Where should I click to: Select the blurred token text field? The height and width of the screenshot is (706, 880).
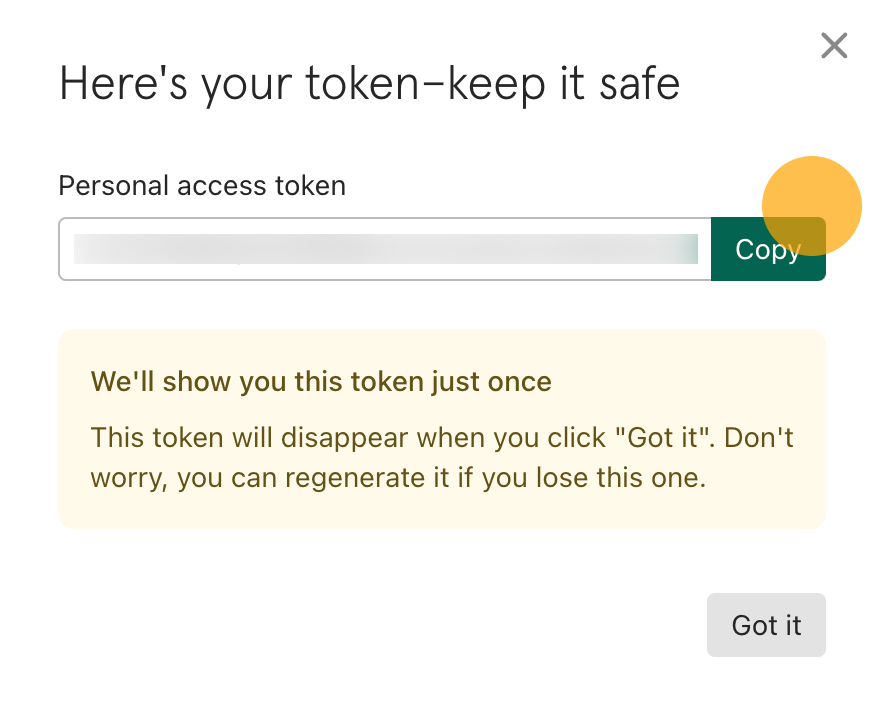pos(385,249)
